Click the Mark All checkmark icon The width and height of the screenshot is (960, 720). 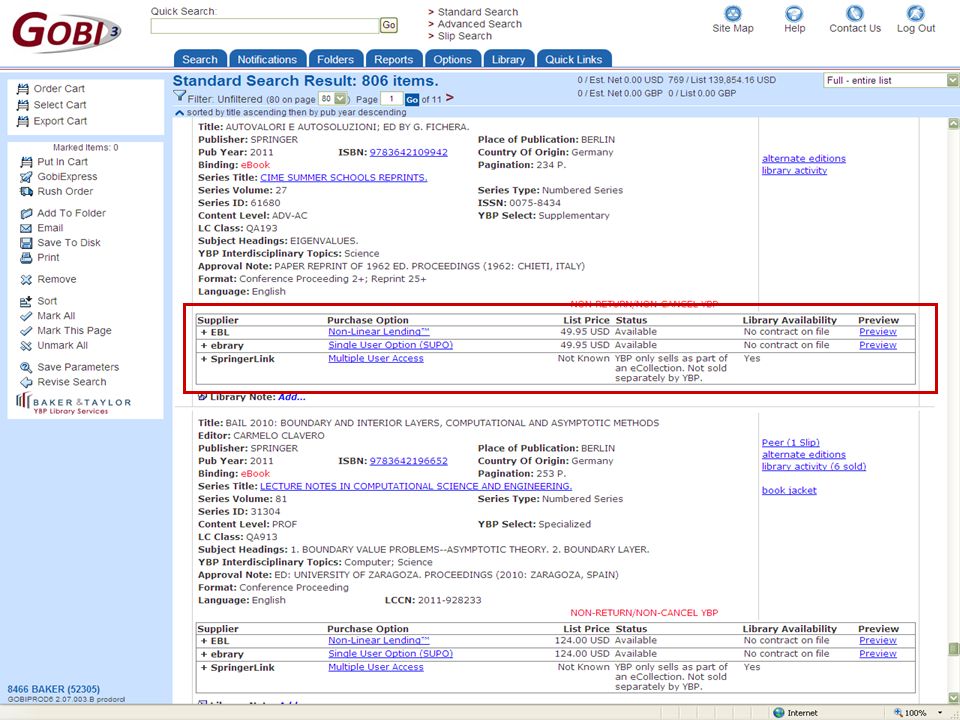(x=26, y=317)
